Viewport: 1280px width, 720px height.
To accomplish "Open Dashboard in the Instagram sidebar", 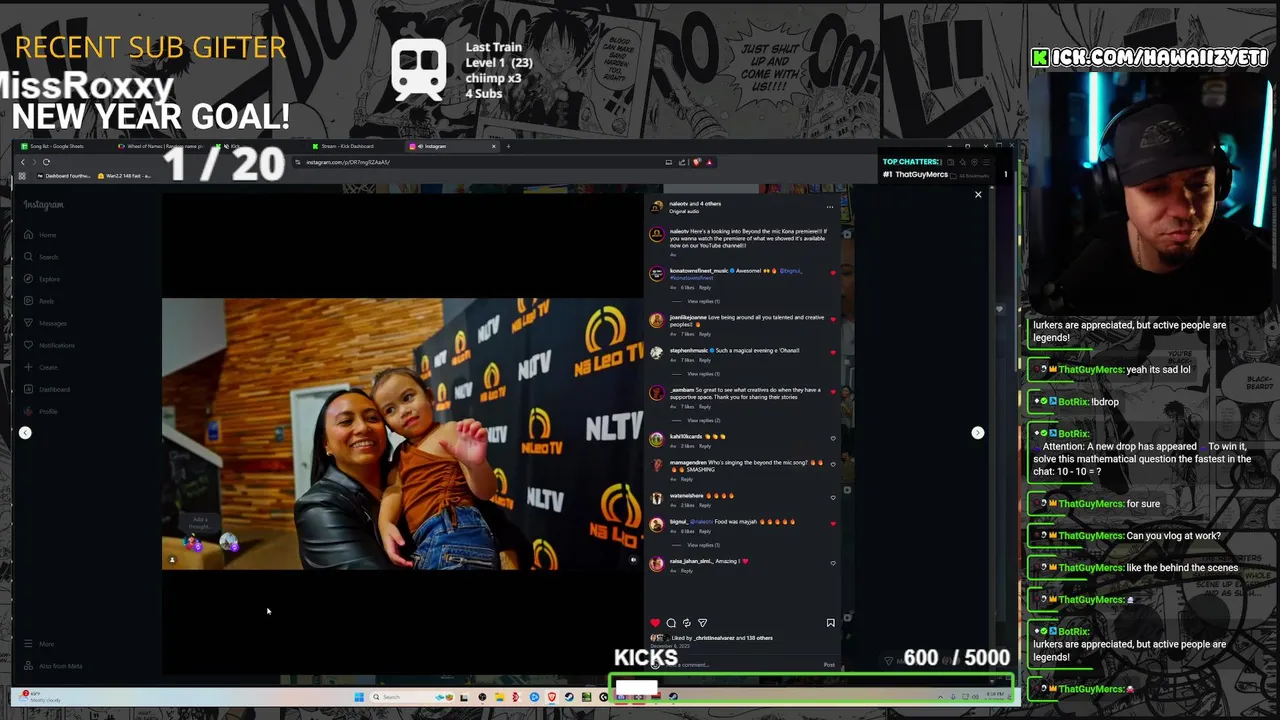I will click(47, 389).
